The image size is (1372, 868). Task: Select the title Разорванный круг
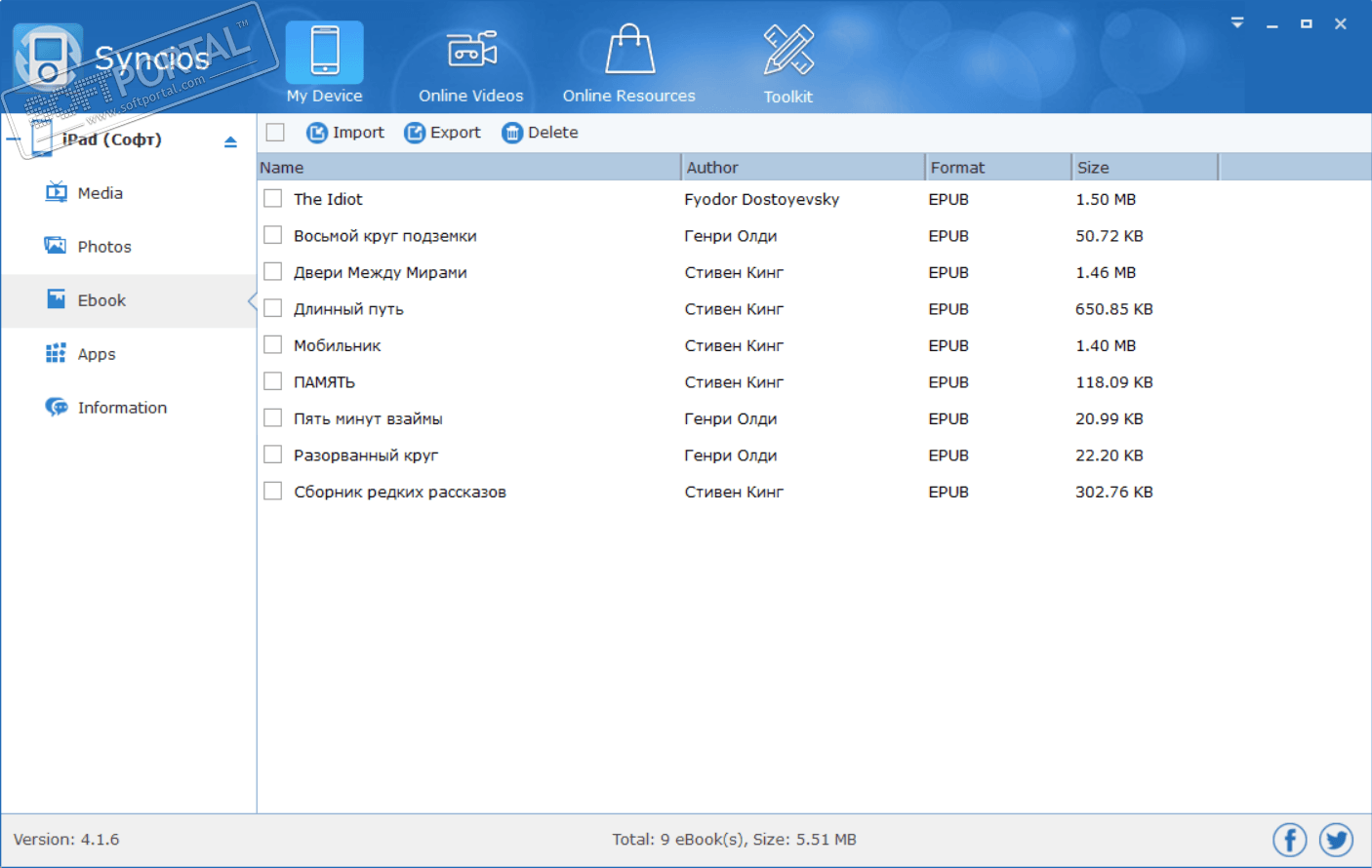tap(366, 455)
